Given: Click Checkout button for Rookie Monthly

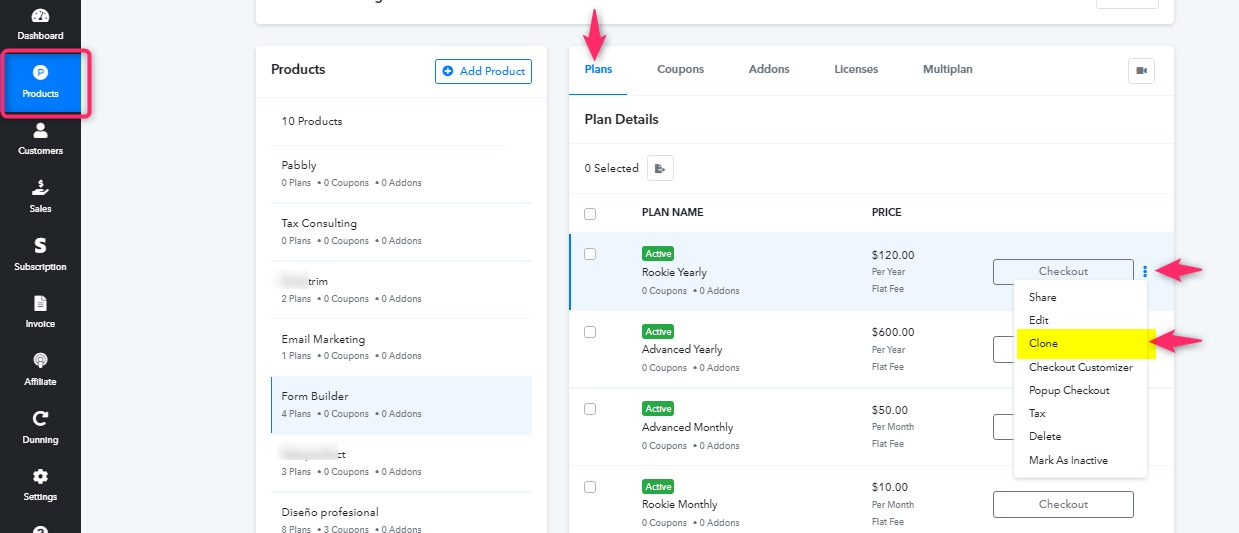Looking at the screenshot, I should click(x=1063, y=504).
